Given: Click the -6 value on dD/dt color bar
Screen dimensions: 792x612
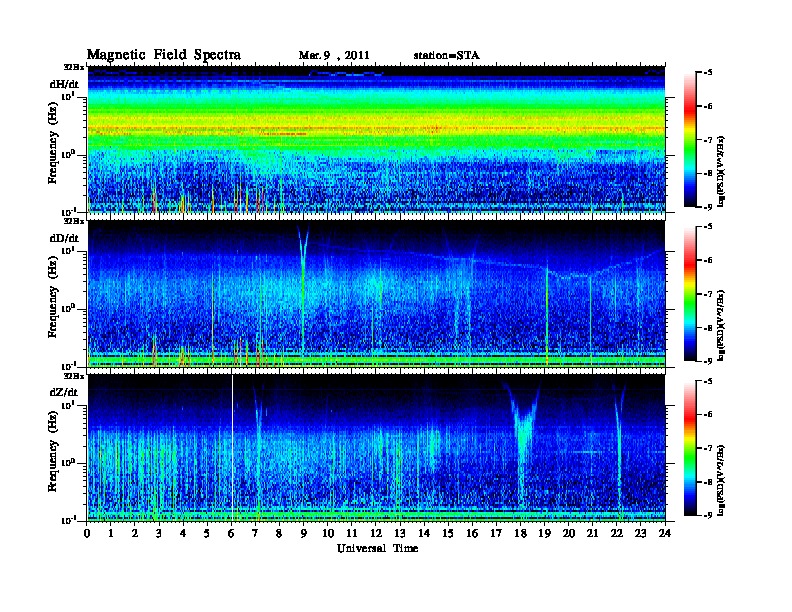Looking at the screenshot, I should (708, 260).
